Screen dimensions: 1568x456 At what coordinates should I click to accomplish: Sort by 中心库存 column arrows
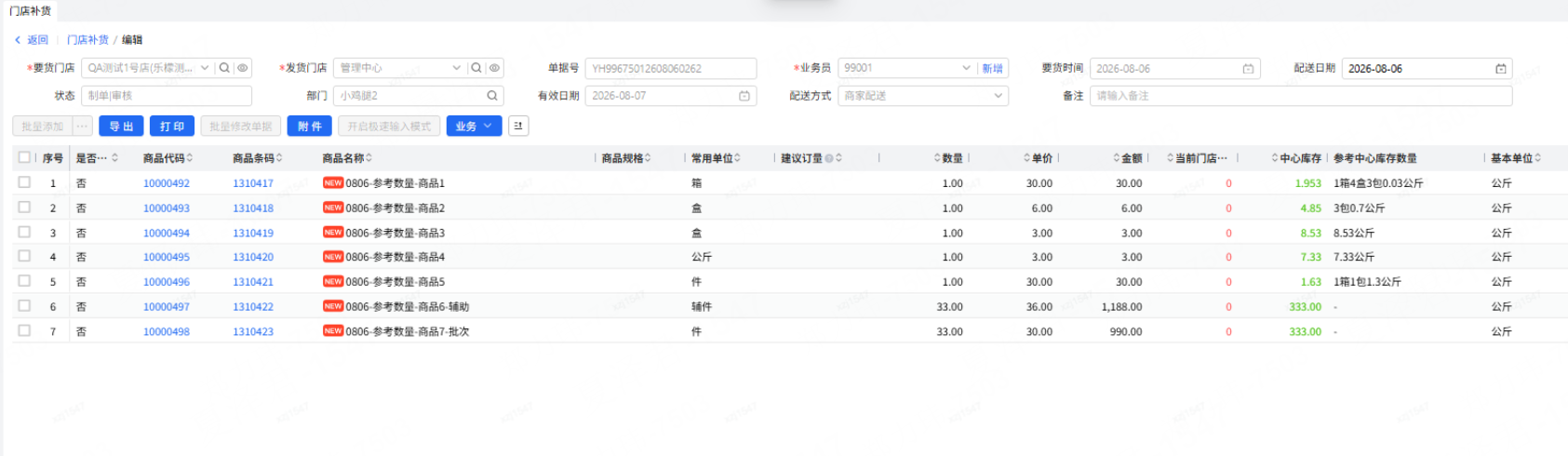pos(1275,158)
